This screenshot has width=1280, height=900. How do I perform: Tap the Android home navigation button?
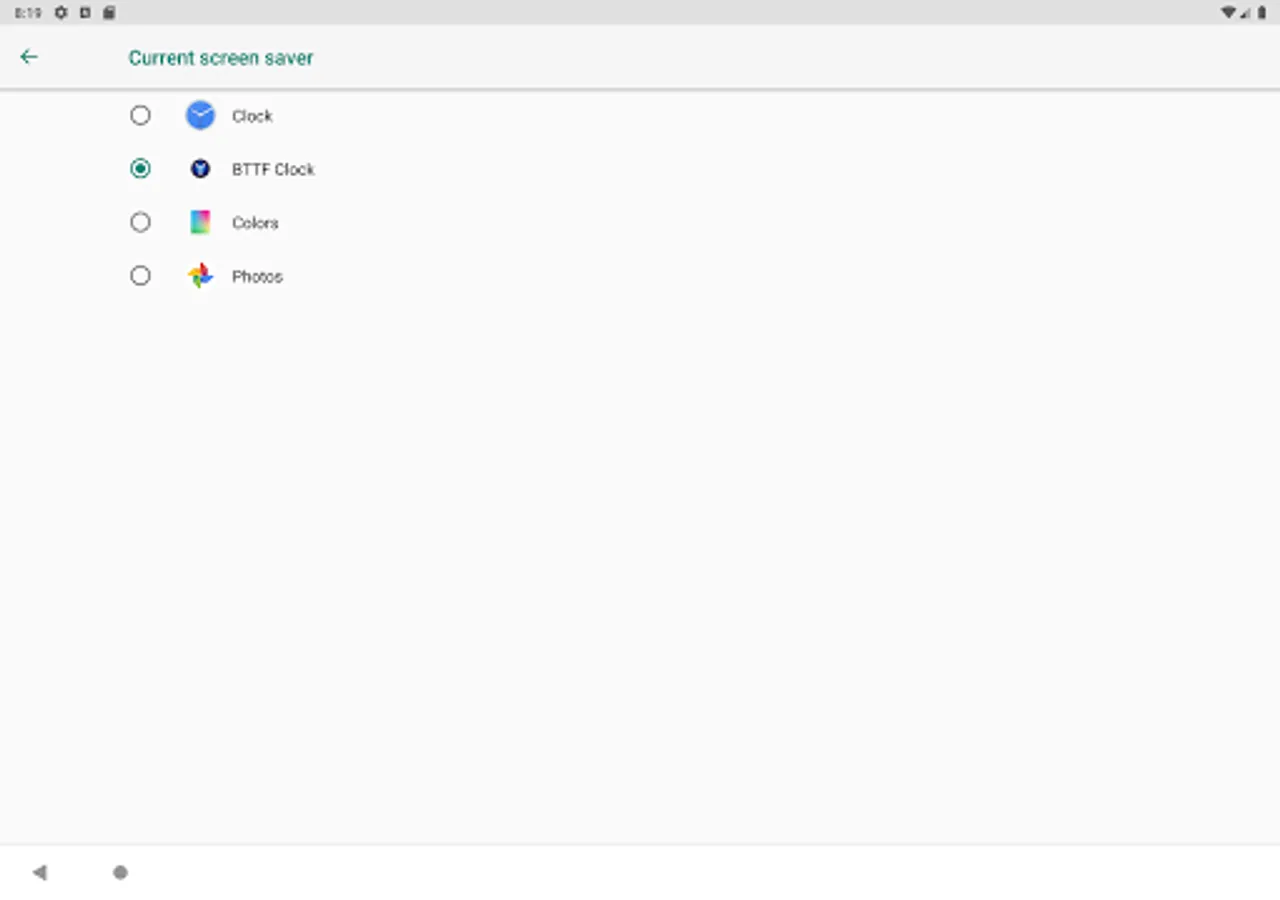[120, 873]
